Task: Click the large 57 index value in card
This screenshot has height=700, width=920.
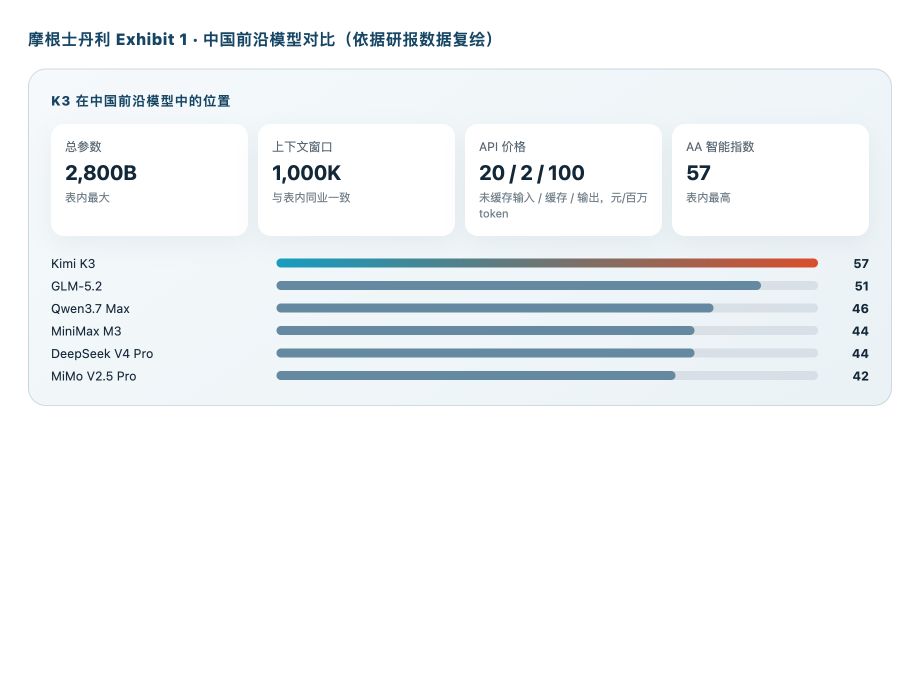Action: tap(698, 173)
